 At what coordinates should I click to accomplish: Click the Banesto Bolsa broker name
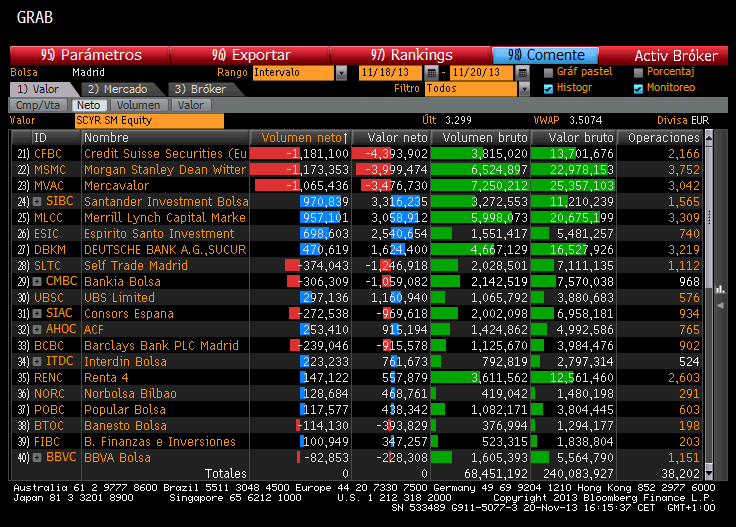point(125,426)
